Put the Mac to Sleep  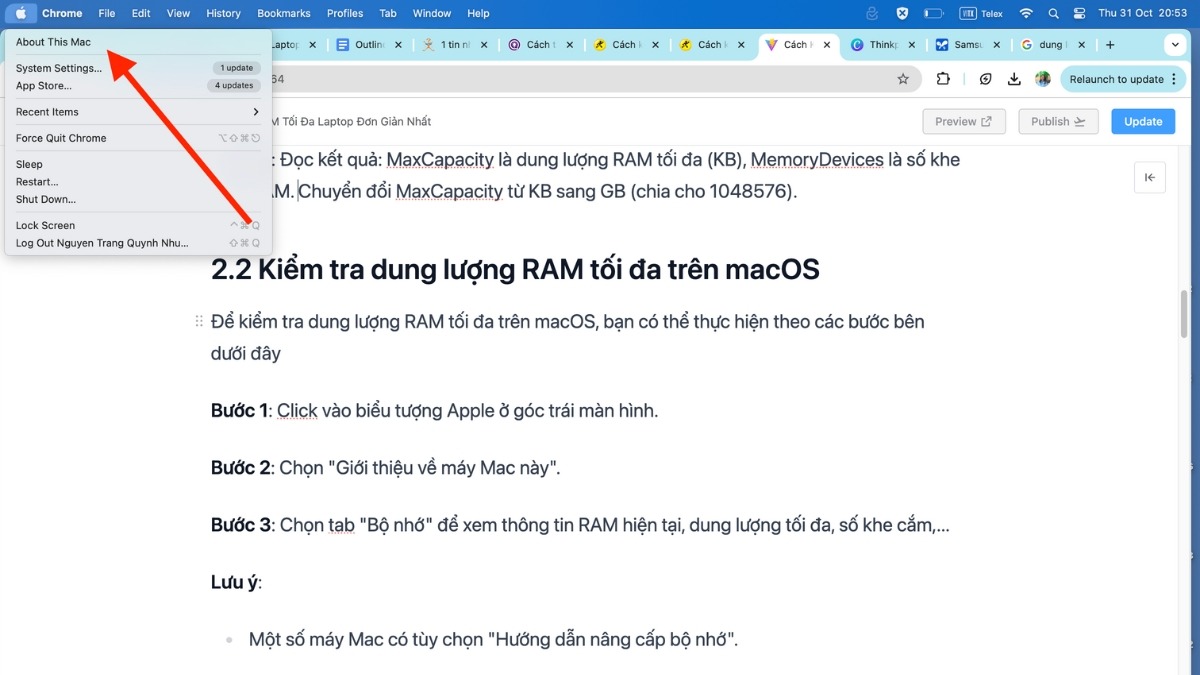tap(138, 164)
